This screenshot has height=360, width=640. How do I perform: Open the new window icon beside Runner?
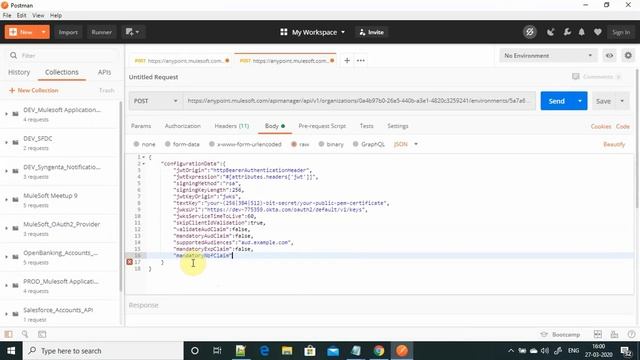click(x=133, y=32)
